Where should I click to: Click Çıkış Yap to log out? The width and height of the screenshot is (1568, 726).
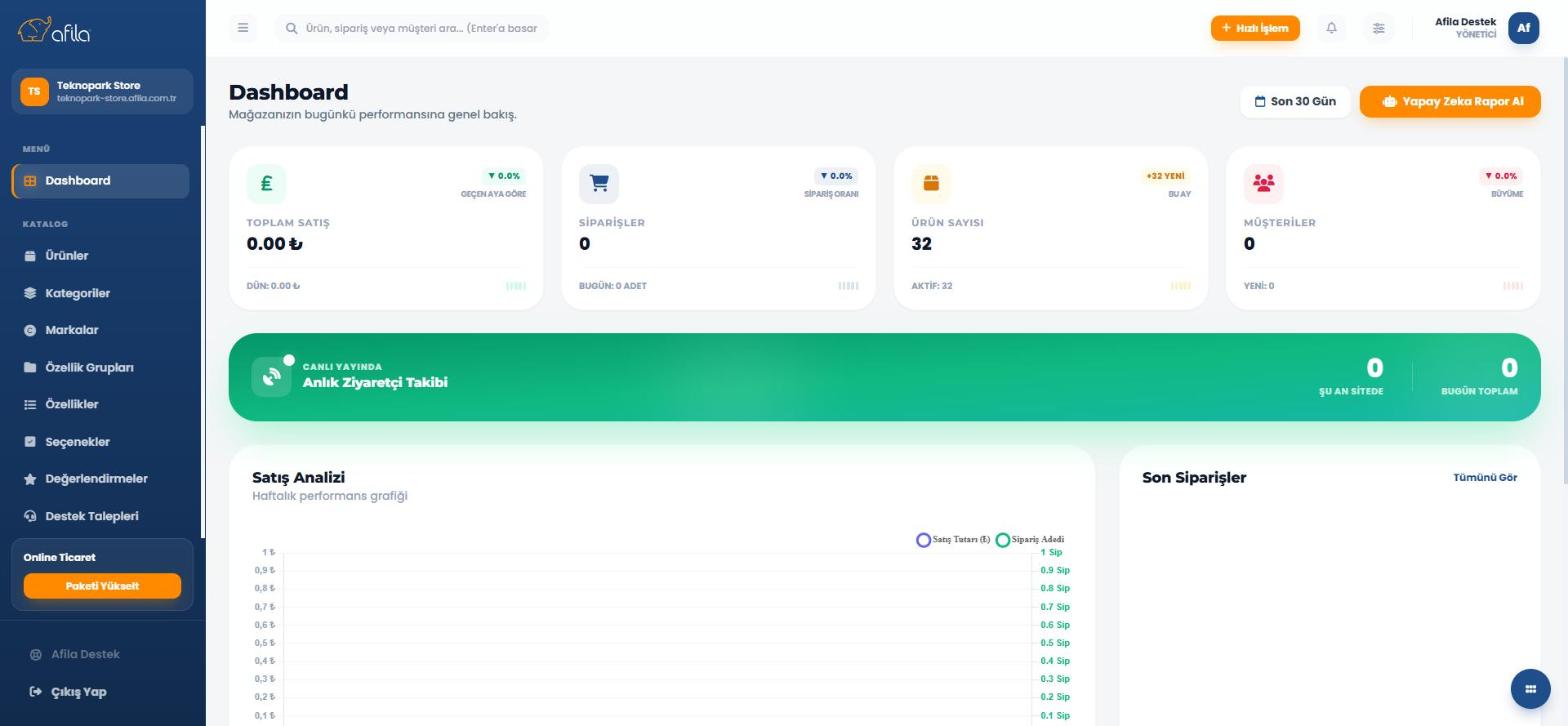tap(68, 692)
